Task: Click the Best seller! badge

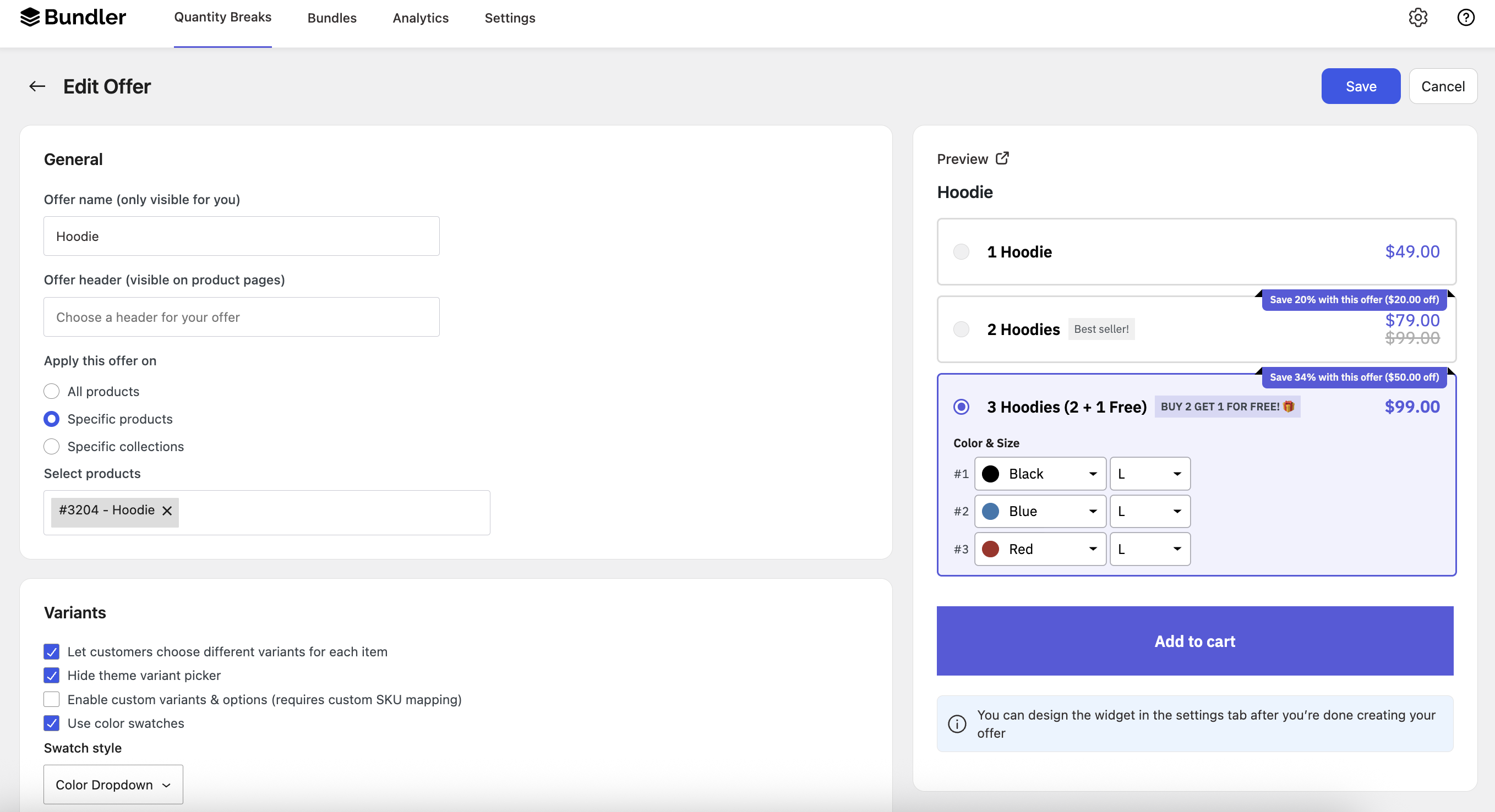Action: tap(1101, 329)
